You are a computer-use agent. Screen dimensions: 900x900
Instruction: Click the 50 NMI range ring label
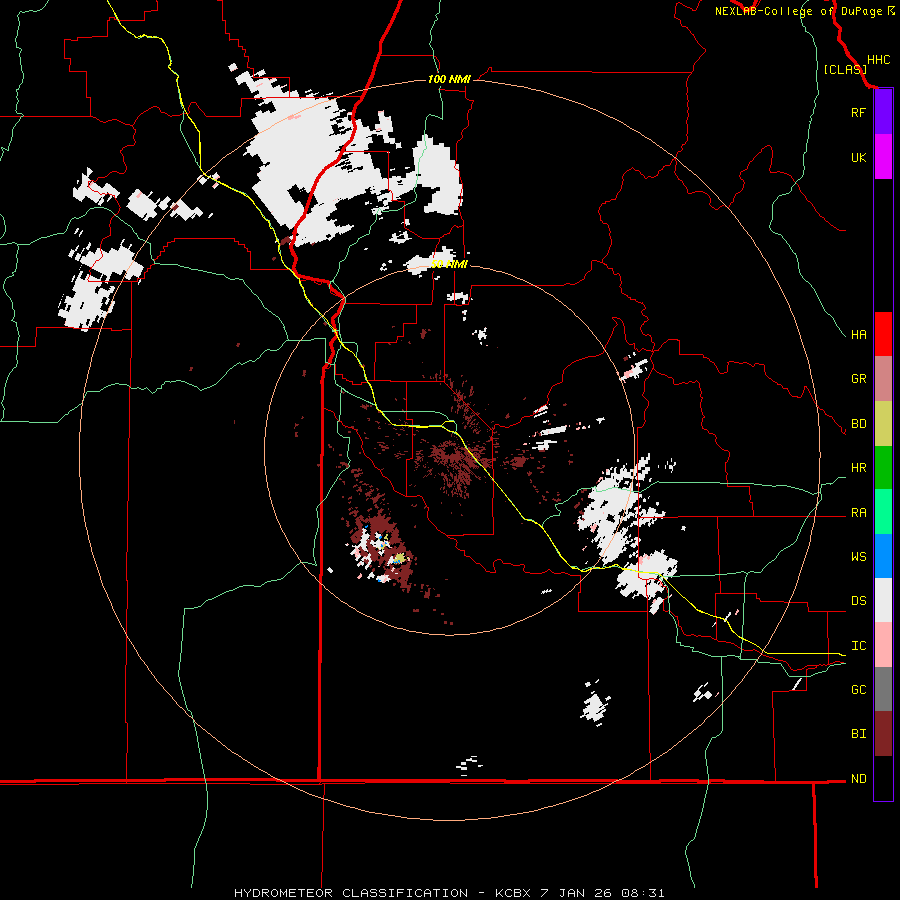[449, 264]
